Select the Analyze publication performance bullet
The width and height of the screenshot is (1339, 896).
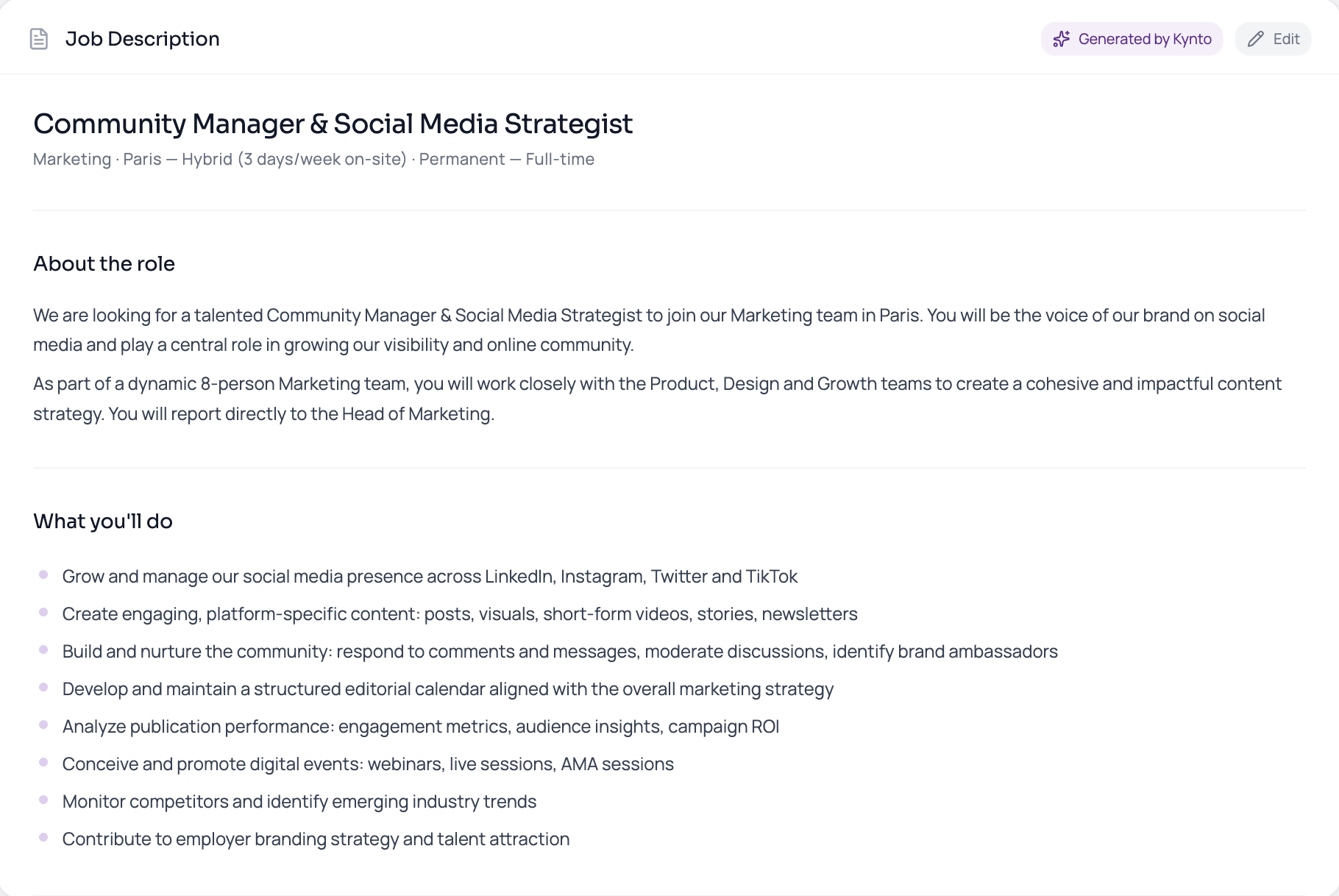(x=420, y=726)
